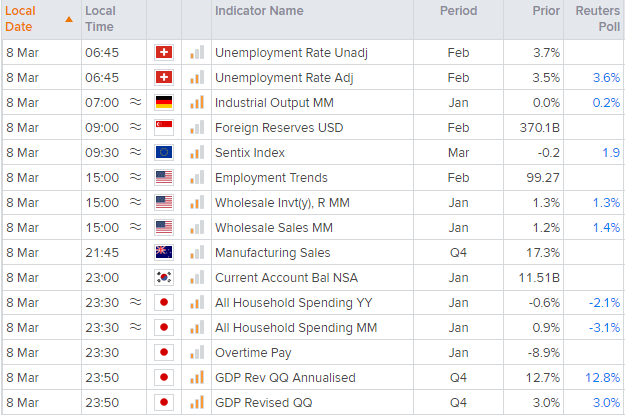Click the approximate-time symbol in Sentix Index row
The image size is (625, 415).
click(136, 152)
